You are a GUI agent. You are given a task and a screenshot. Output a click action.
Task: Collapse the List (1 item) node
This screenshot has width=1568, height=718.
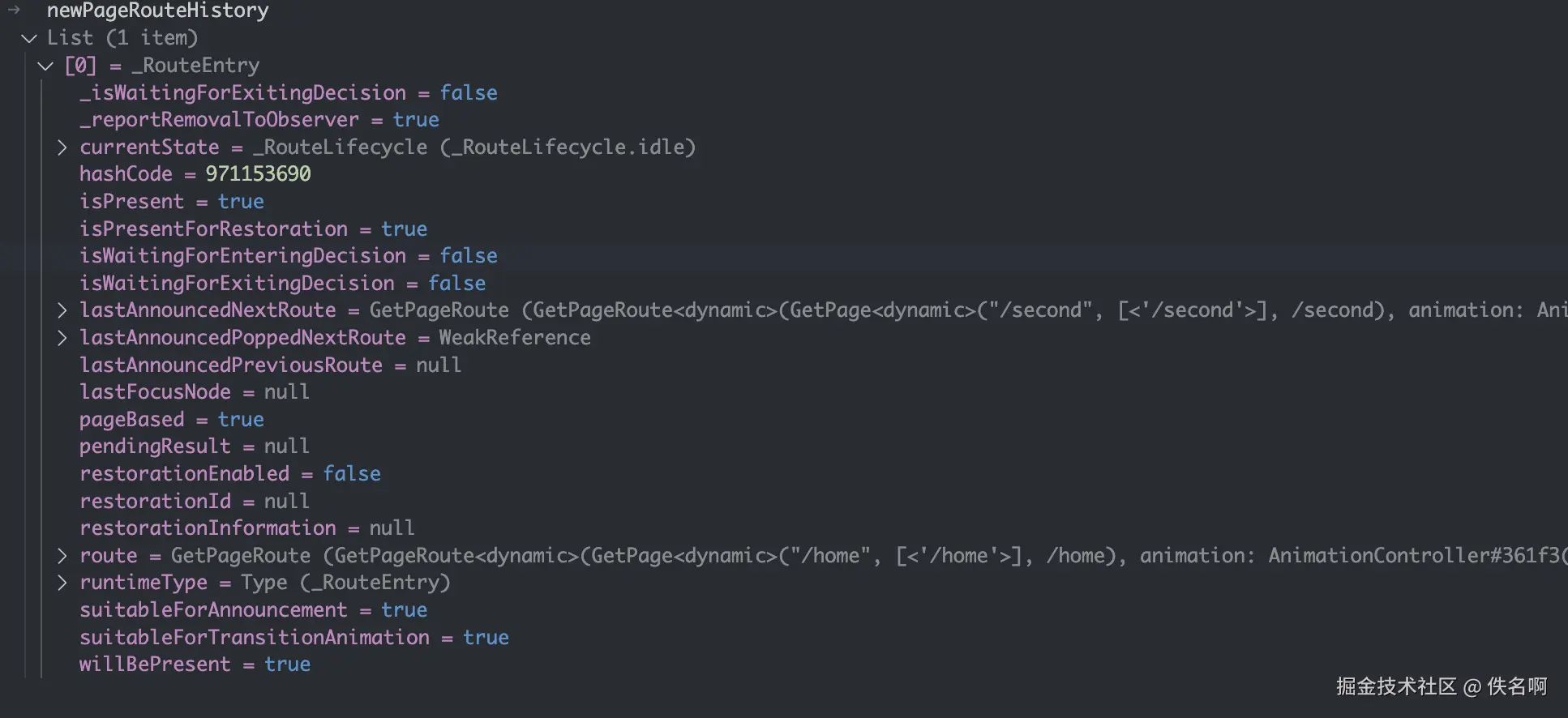pos(29,38)
